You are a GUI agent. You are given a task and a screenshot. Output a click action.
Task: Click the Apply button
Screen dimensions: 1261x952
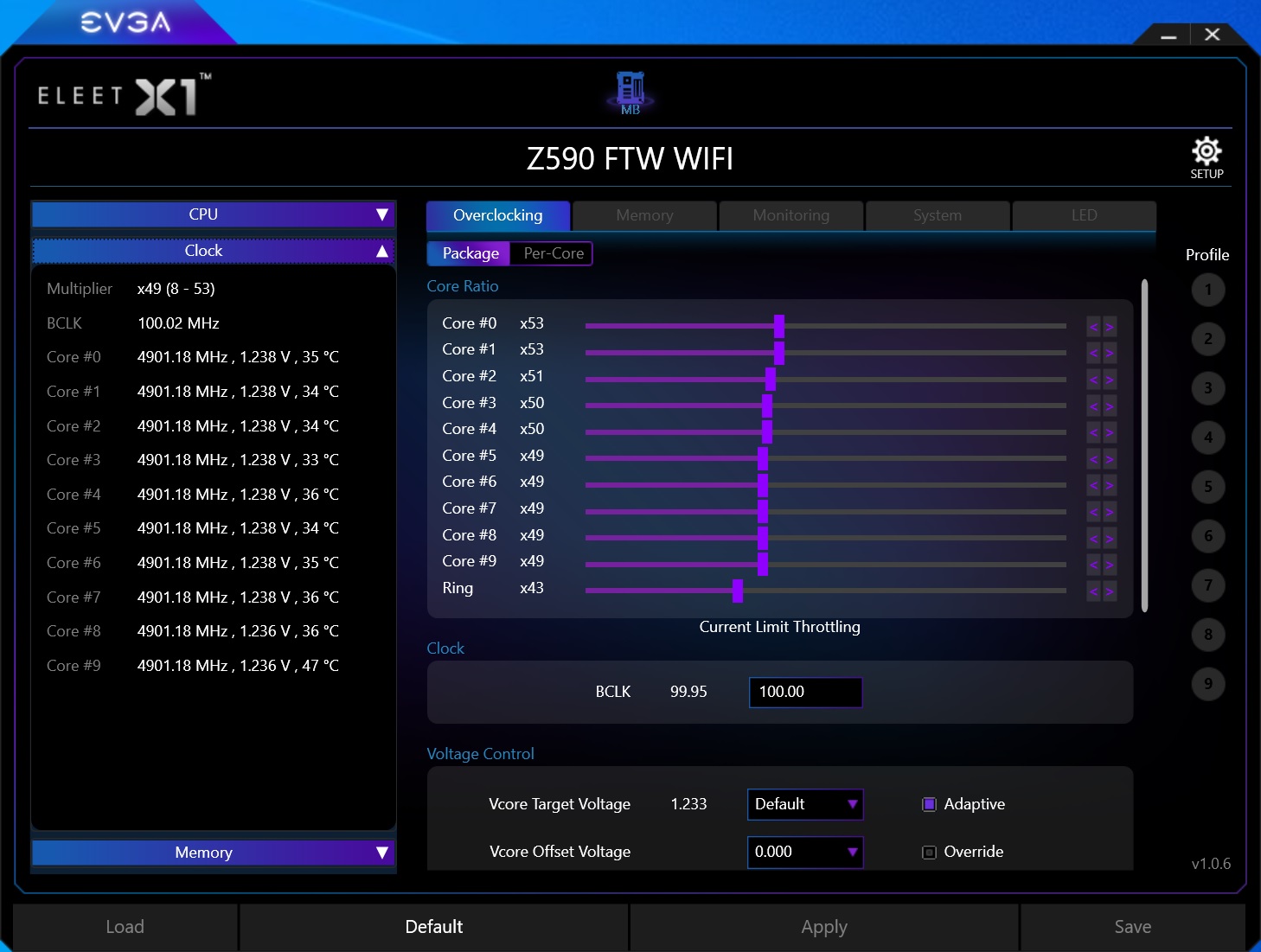(x=824, y=927)
